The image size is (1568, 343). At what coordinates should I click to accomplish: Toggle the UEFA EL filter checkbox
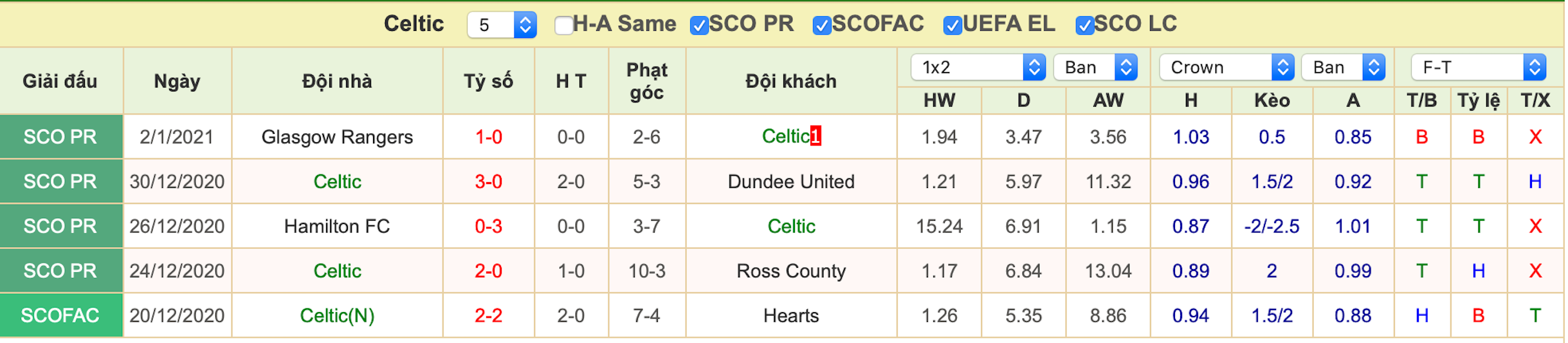click(x=952, y=25)
